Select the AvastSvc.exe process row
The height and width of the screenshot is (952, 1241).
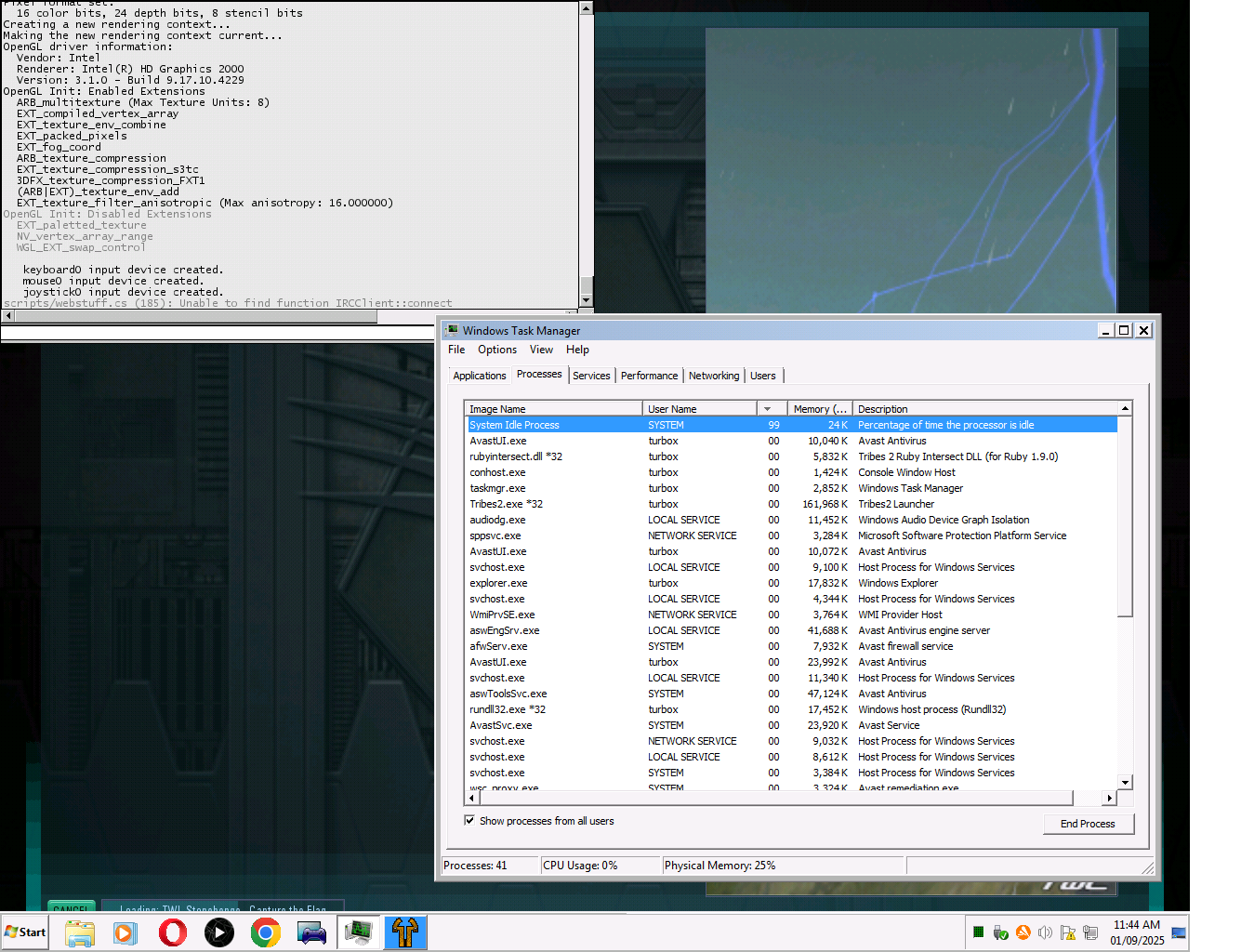(791, 725)
